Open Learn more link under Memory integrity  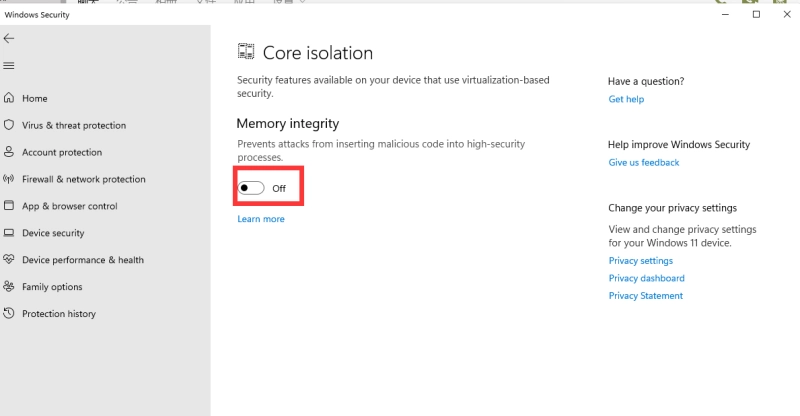tap(261, 219)
